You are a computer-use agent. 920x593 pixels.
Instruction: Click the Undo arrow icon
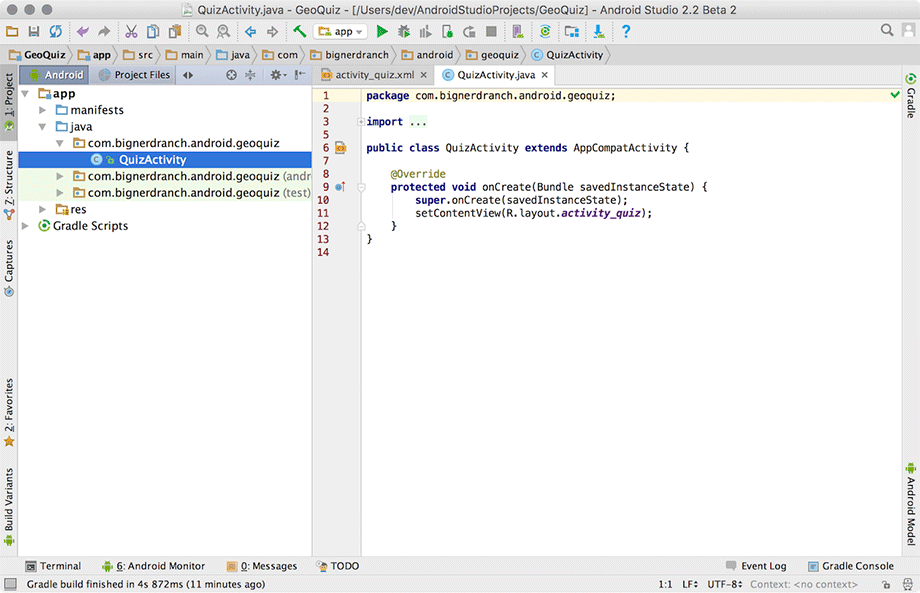point(82,31)
